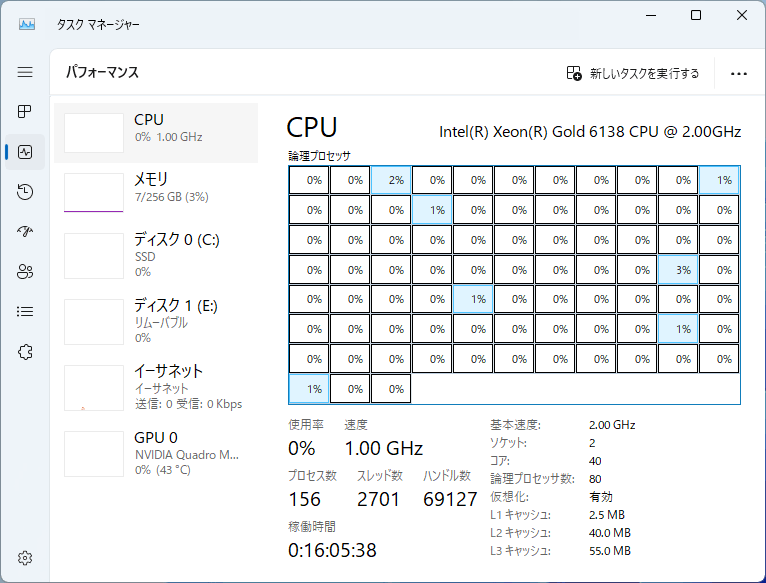Click the CPU mini graph thumbnail

point(94,133)
